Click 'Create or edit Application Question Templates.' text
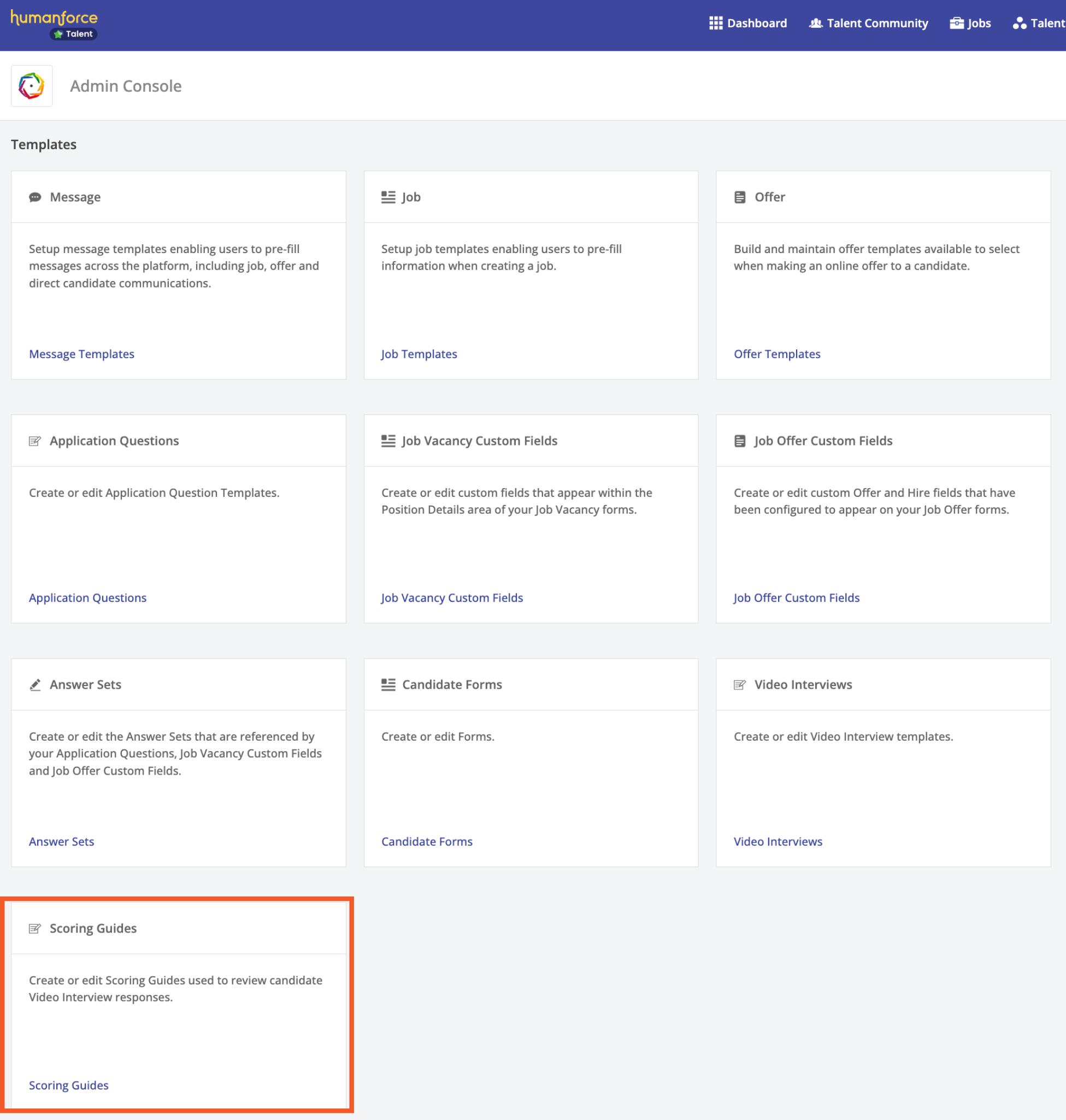The height and width of the screenshot is (1120, 1066). pos(155,493)
